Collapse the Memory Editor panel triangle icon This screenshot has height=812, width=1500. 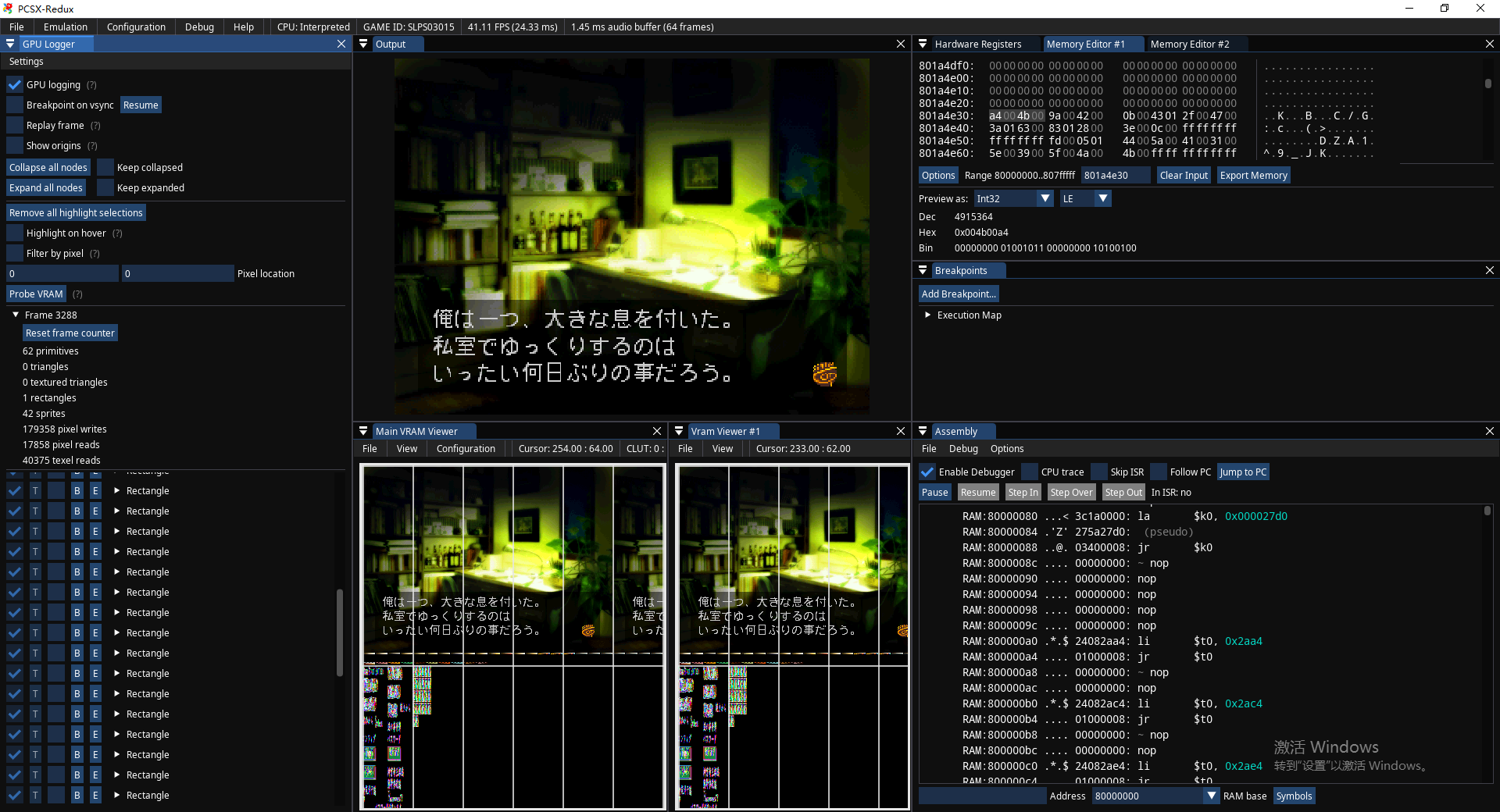pyautogui.click(x=923, y=45)
